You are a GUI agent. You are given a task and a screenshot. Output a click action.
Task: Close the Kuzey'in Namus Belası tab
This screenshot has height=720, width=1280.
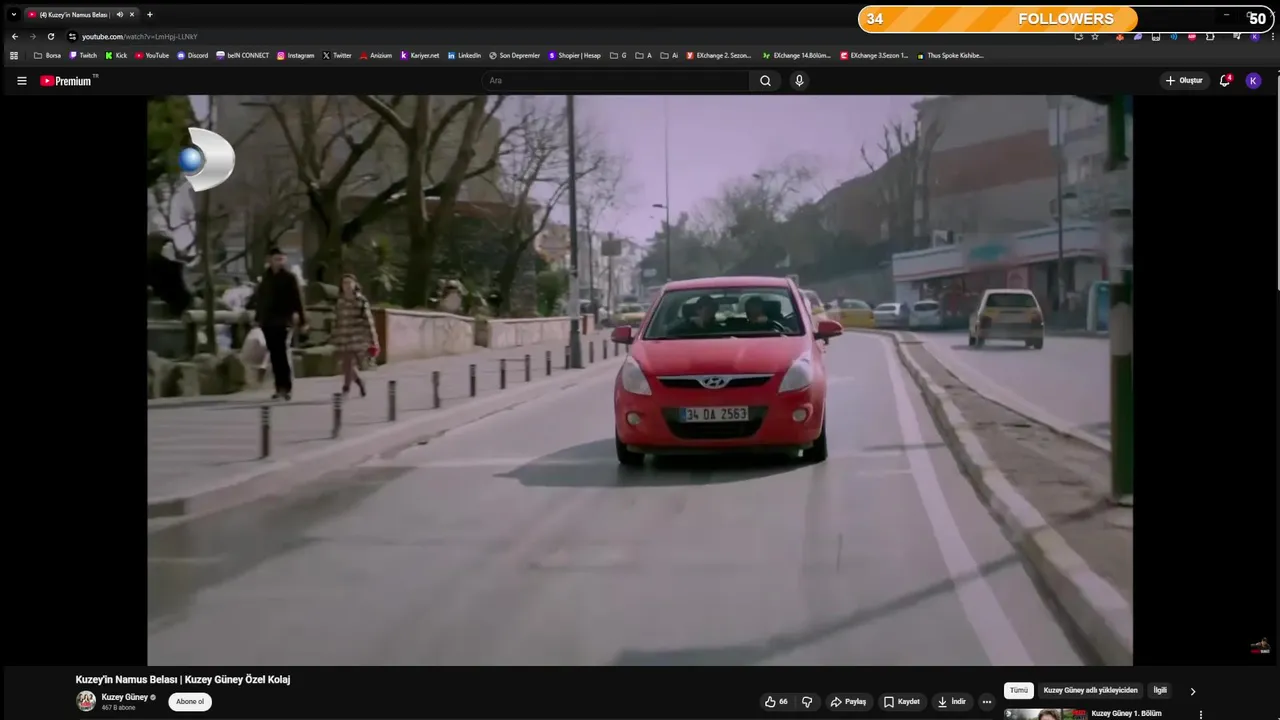pos(132,15)
